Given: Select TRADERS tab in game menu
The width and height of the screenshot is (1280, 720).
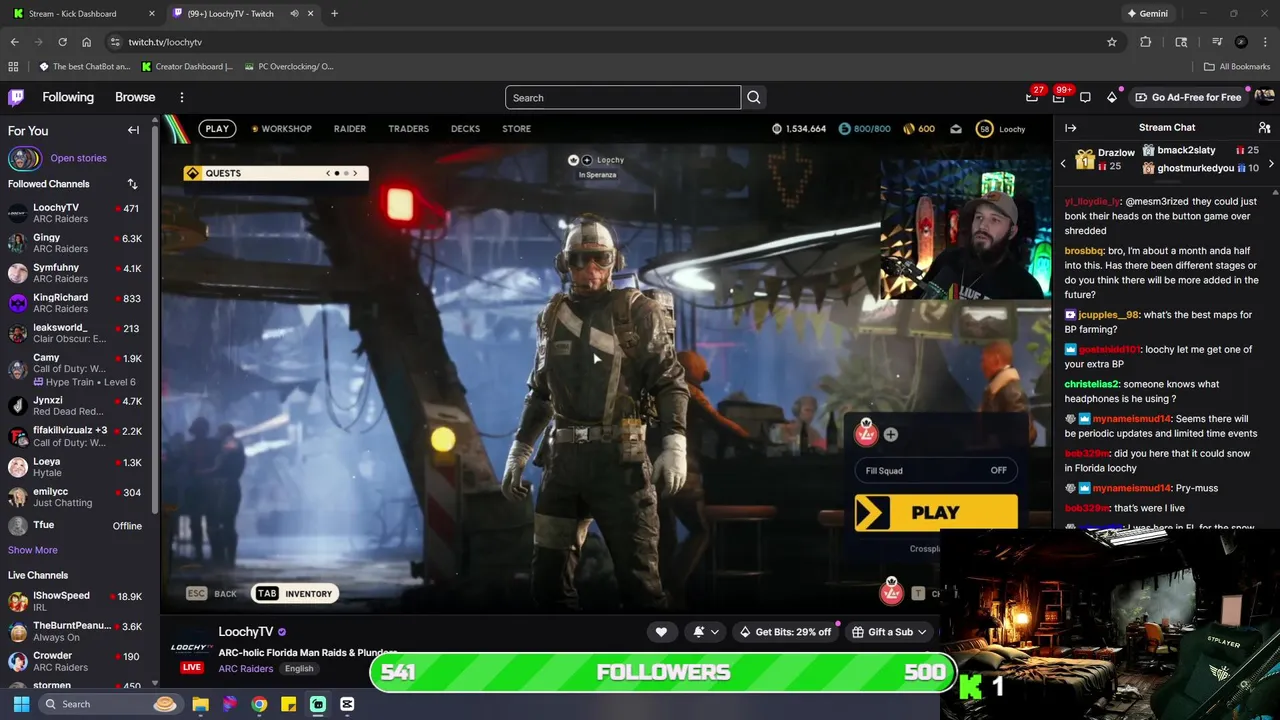Looking at the screenshot, I should tap(408, 129).
